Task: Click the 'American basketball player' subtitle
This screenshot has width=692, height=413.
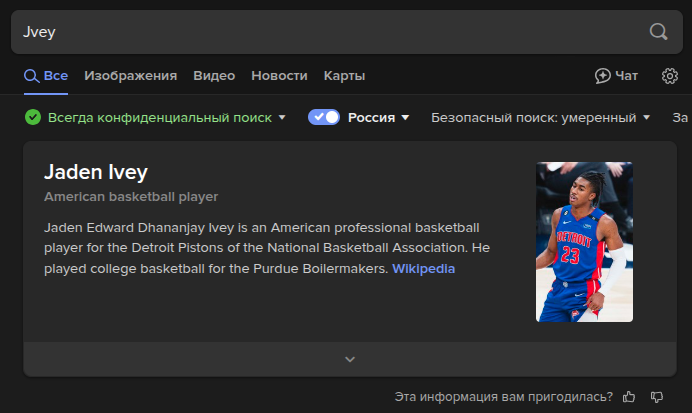Action: [x=131, y=197]
